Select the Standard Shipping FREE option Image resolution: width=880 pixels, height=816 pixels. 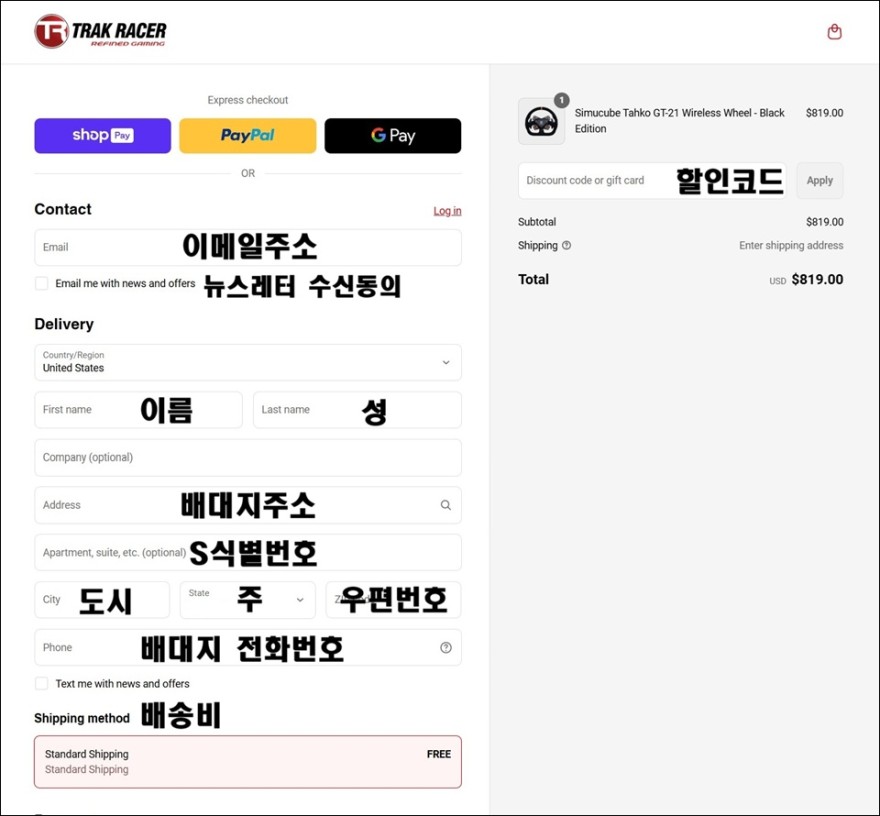(x=248, y=762)
